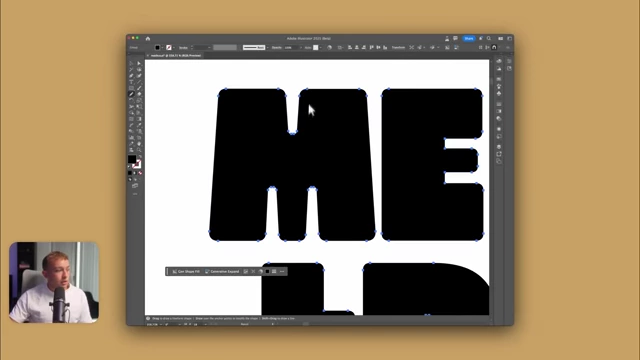Set paint mode to solid Color
The height and width of the screenshot is (360, 640).
130,173
